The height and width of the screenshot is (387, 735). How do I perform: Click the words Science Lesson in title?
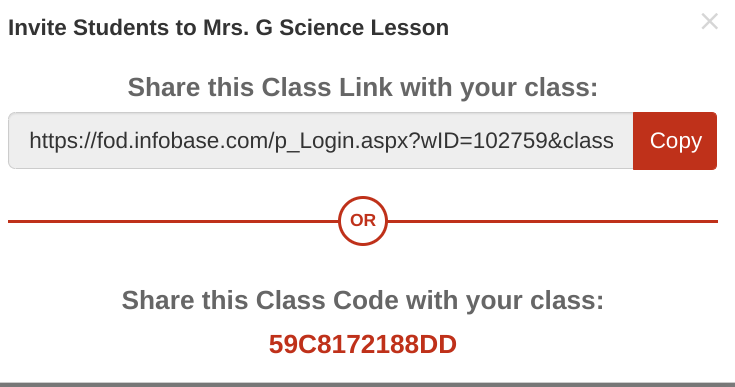tap(364, 28)
